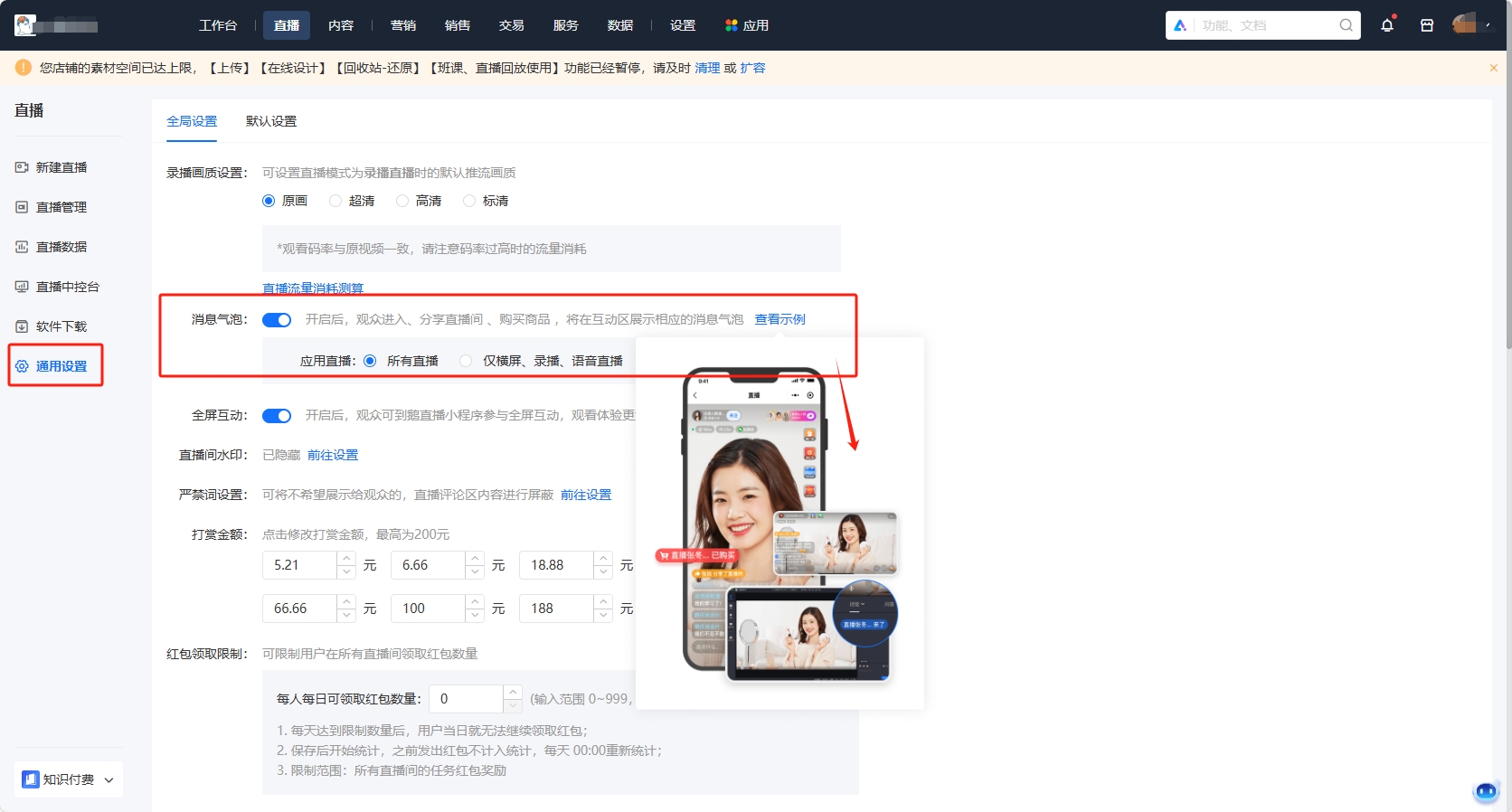
Task: Open 直播中控台 in the sidebar
Action: 67,287
